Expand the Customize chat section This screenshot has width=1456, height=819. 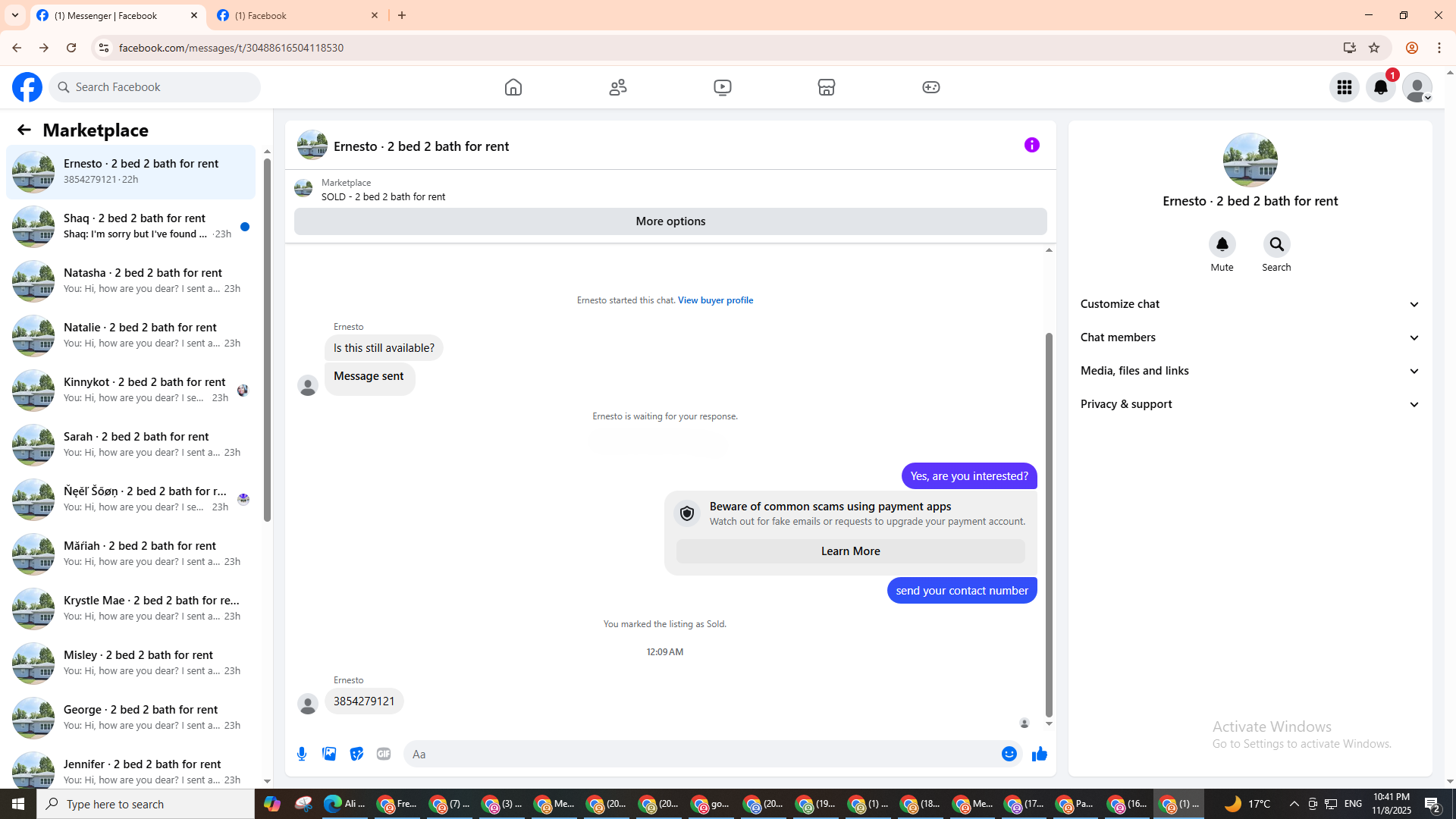(1250, 304)
